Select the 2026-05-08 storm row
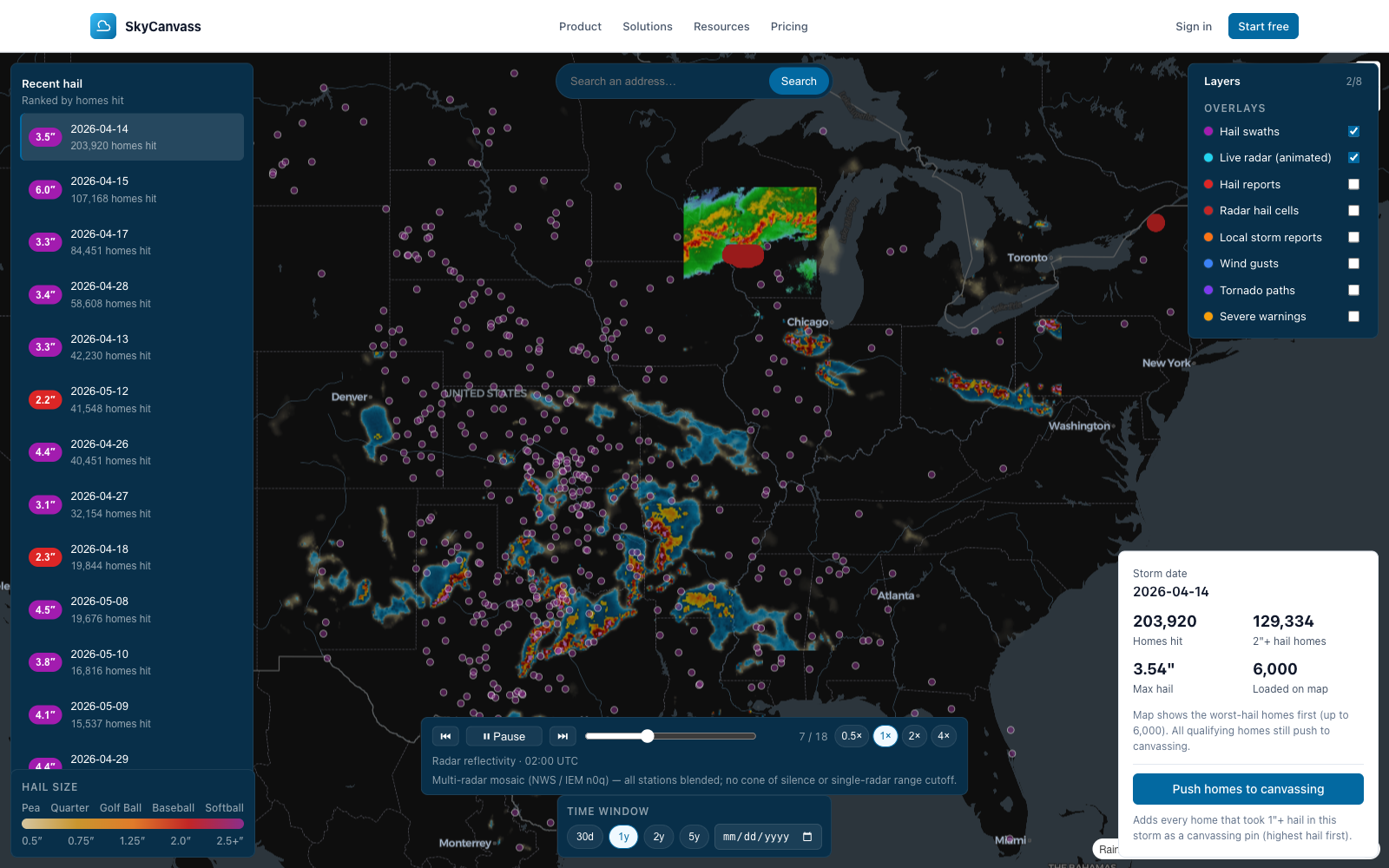This screenshot has width=1389, height=868. tap(132, 609)
